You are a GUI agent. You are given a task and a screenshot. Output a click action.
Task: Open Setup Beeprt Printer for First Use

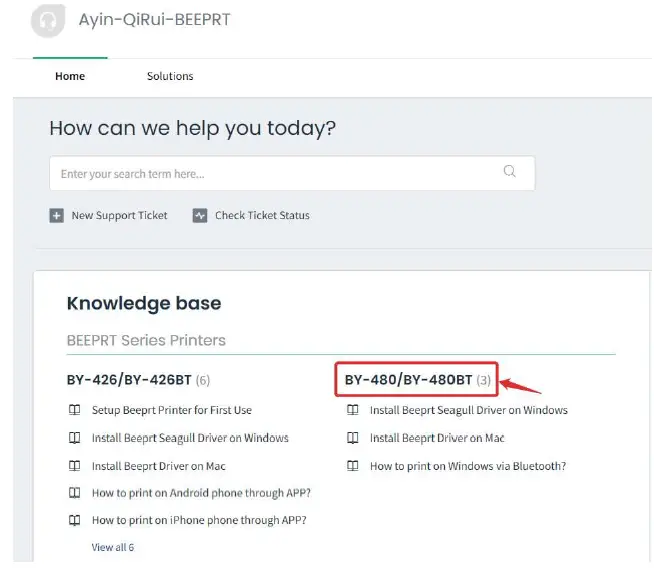[172, 410]
